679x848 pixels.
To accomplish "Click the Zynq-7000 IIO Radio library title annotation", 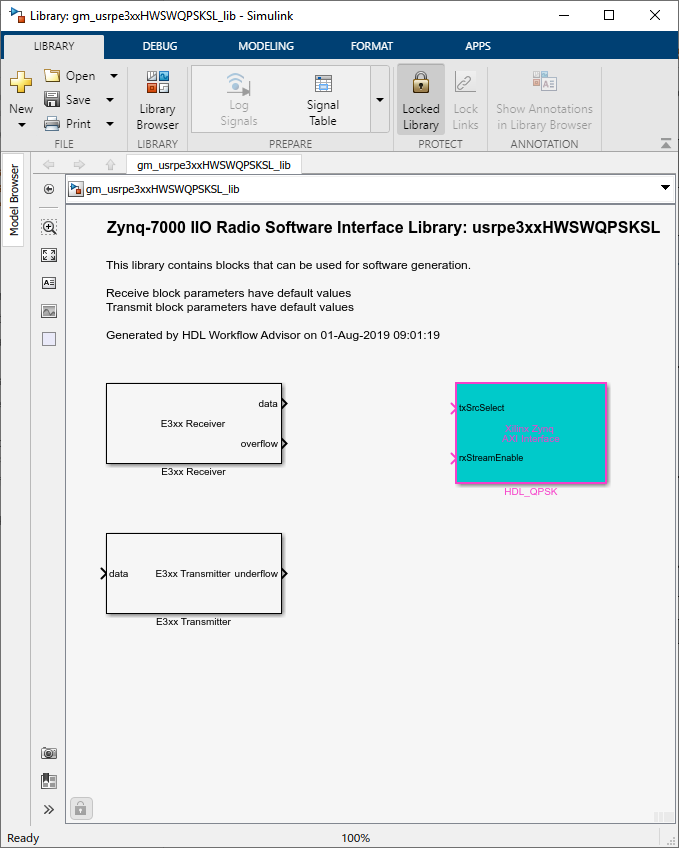I will coord(383,227).
